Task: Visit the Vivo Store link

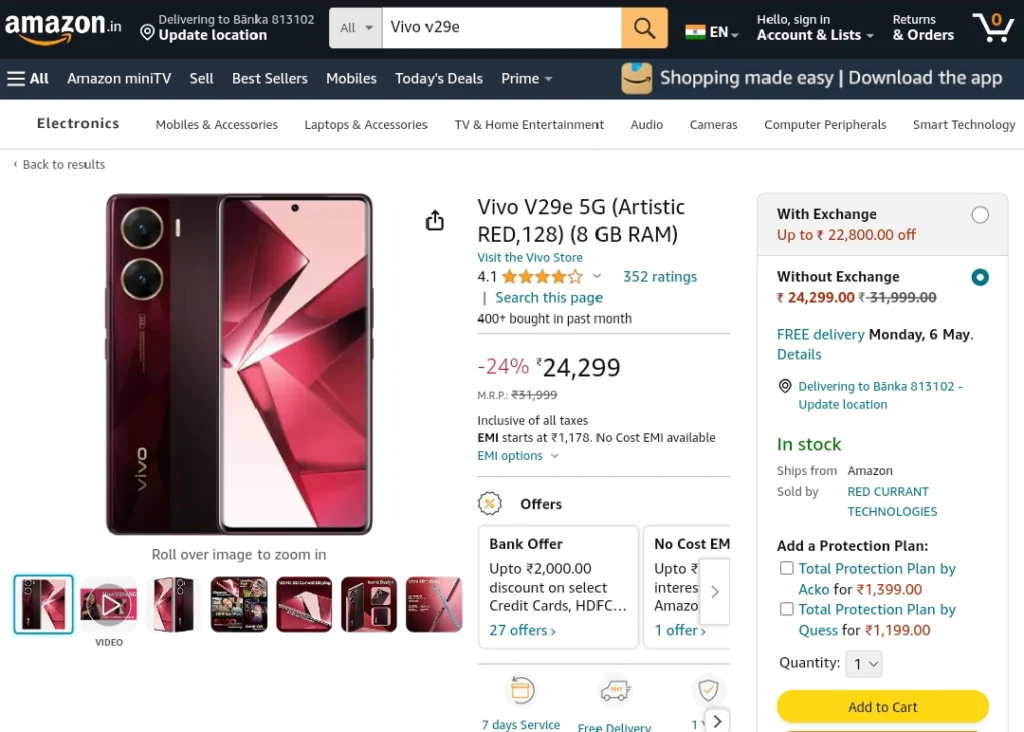Action: [x=530, y=257]
